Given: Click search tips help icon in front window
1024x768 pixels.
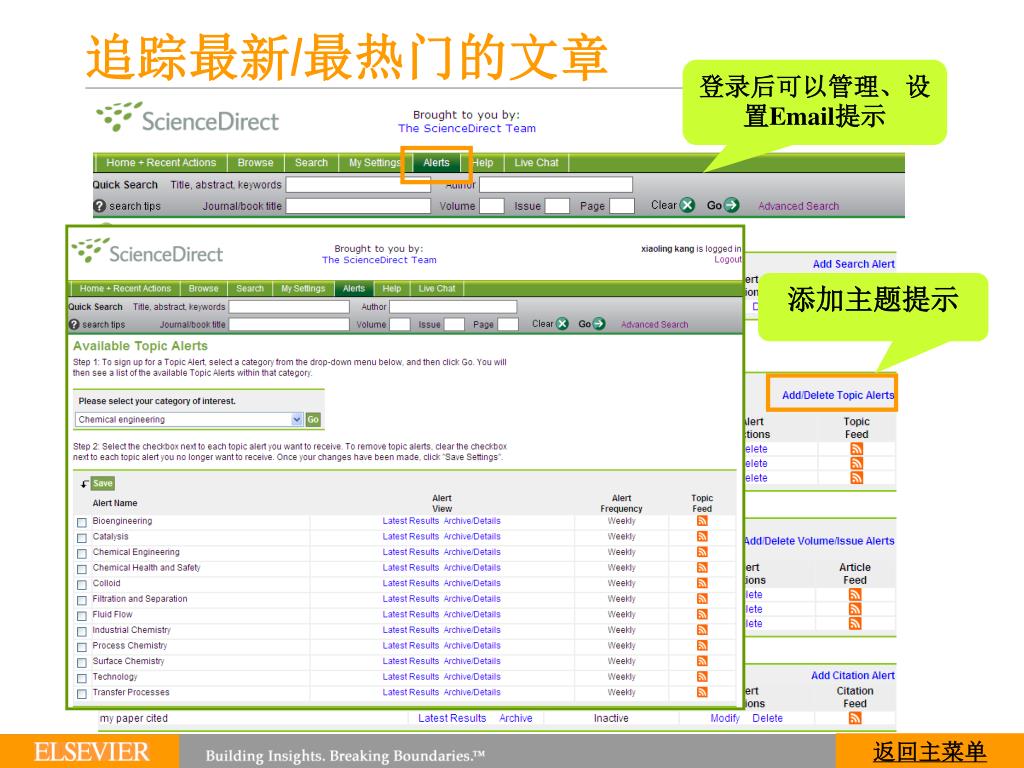Looking at the screenshot, I should (x=74, y=324).
